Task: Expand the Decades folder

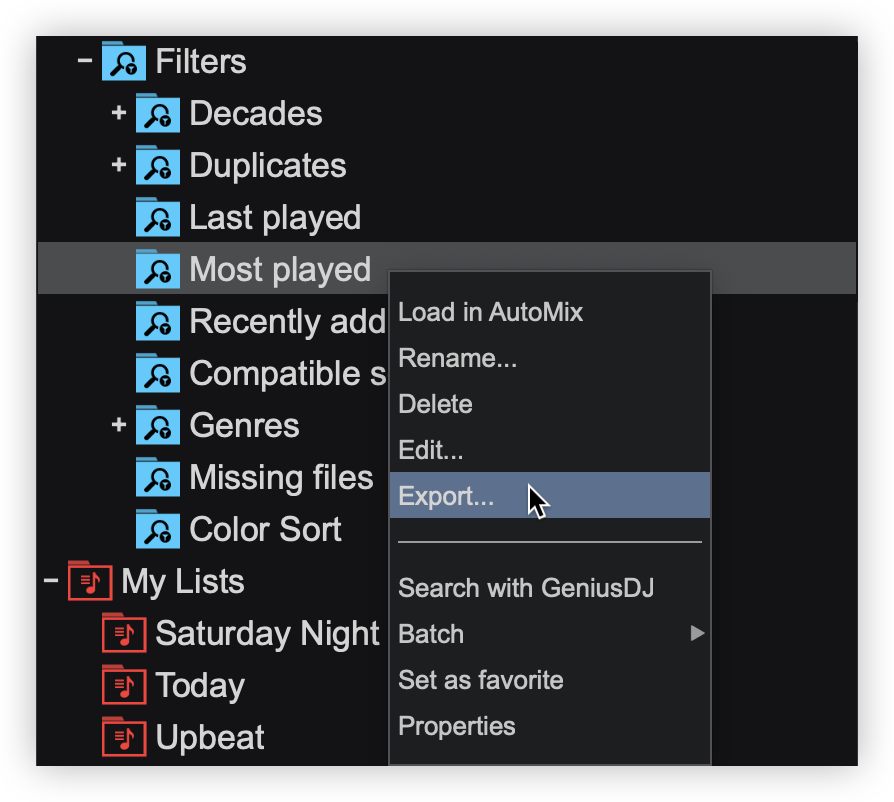Action: tap(119, 113)
